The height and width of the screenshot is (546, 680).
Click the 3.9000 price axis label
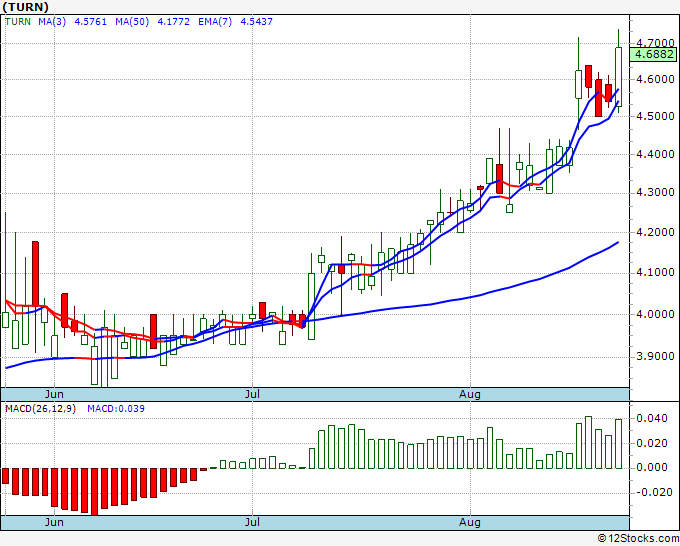(x=655, y=356)
